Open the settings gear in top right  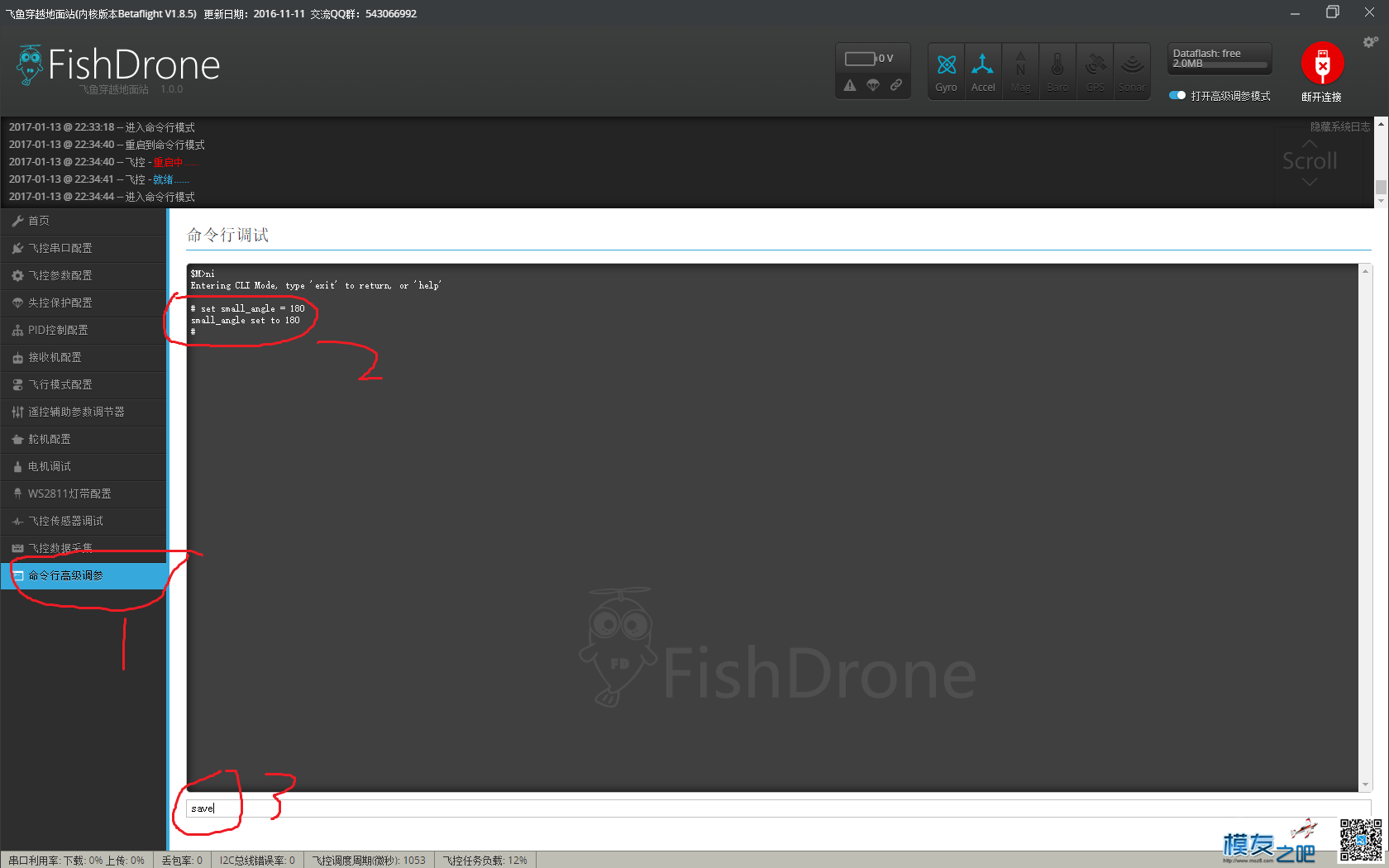[1370, 42]
